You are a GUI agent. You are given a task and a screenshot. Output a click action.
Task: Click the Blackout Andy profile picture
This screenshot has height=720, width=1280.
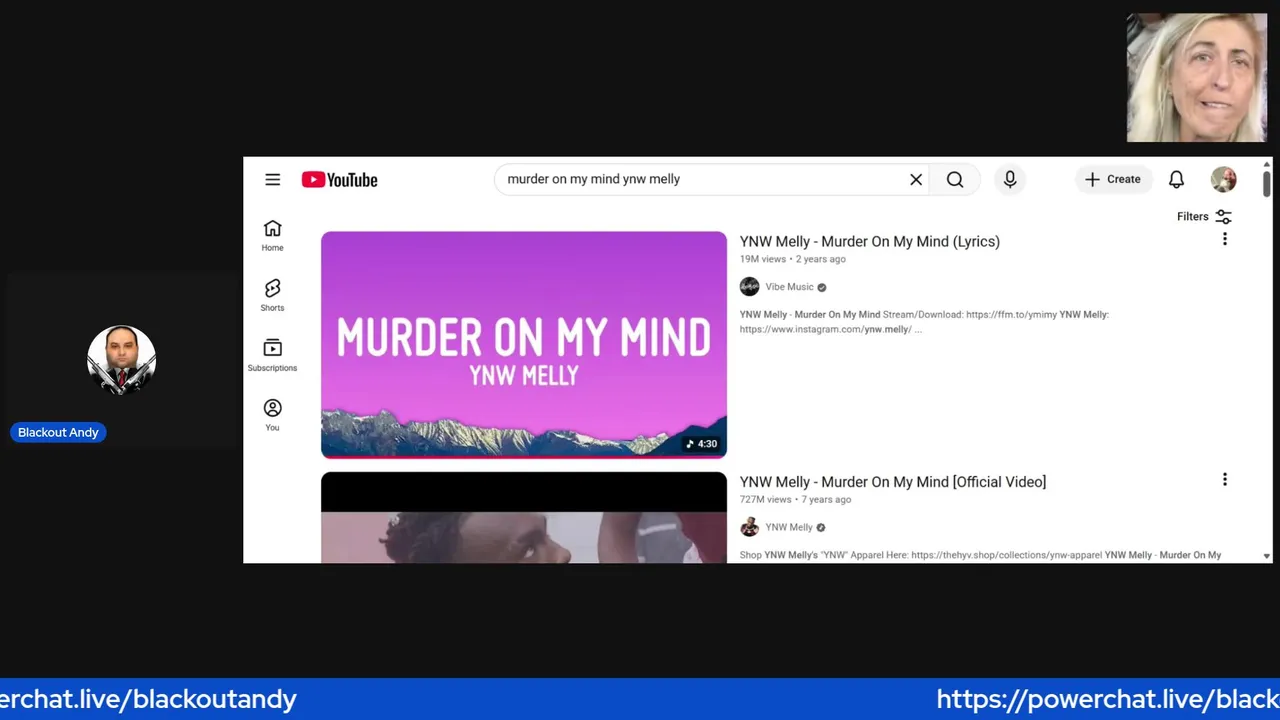click(x=122, y=360)
